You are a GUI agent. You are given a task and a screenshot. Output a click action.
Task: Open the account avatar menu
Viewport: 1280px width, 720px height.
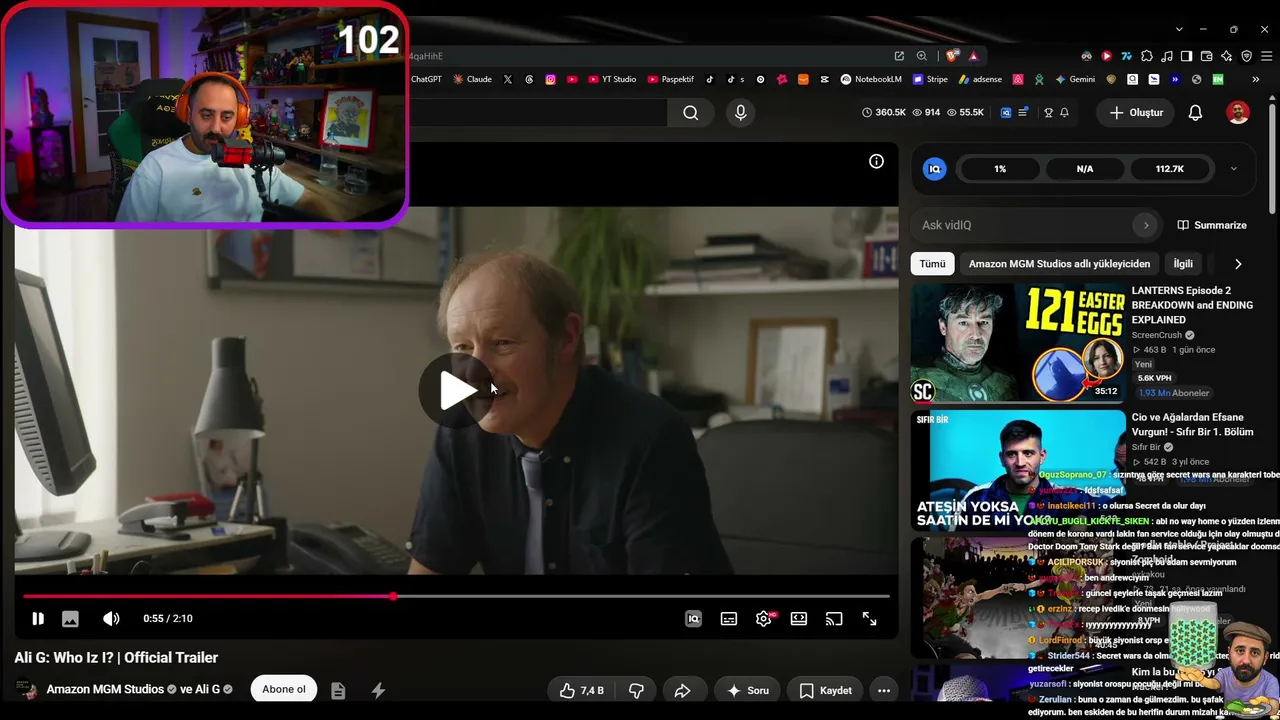(1238, 113)
